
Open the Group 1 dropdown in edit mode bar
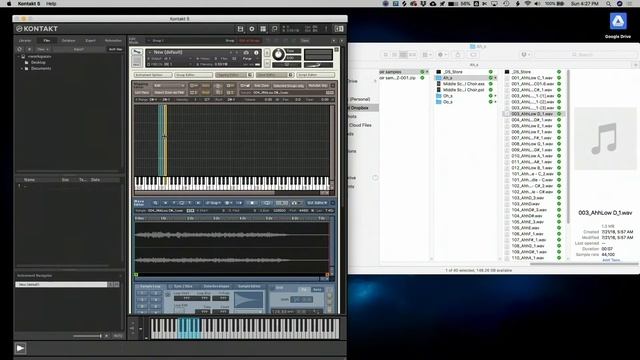[x=158, y=41]
